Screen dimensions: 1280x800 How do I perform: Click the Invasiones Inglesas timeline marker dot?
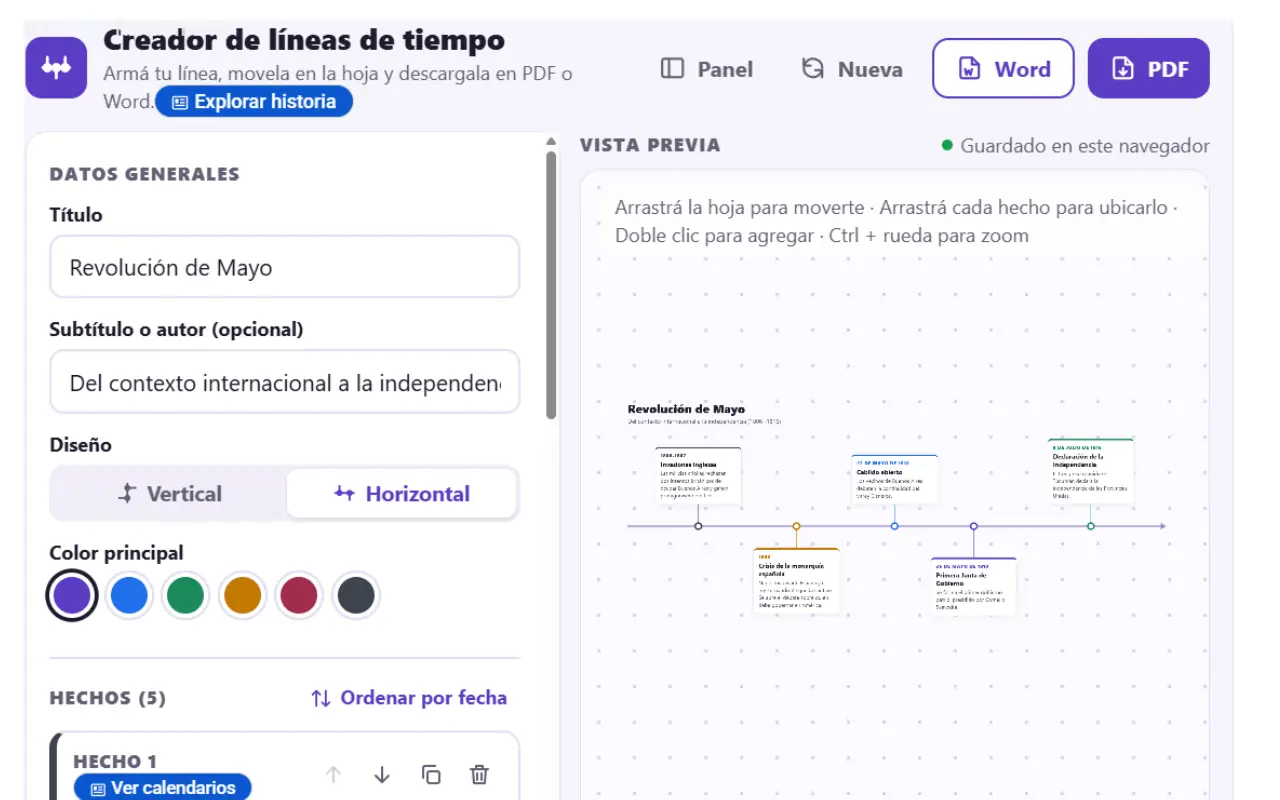(x=698, y=526)
